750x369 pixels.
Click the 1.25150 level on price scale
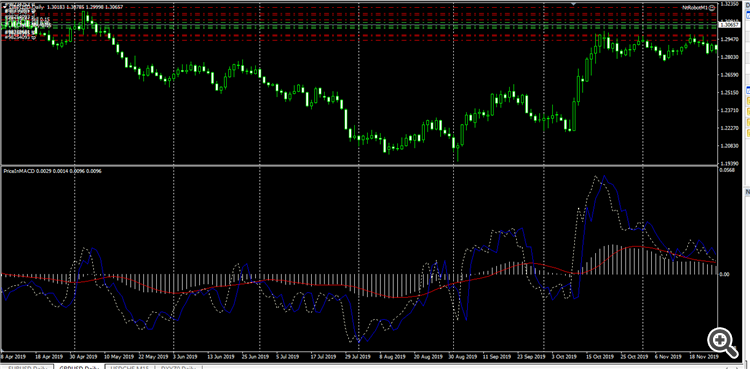(728, 93)
